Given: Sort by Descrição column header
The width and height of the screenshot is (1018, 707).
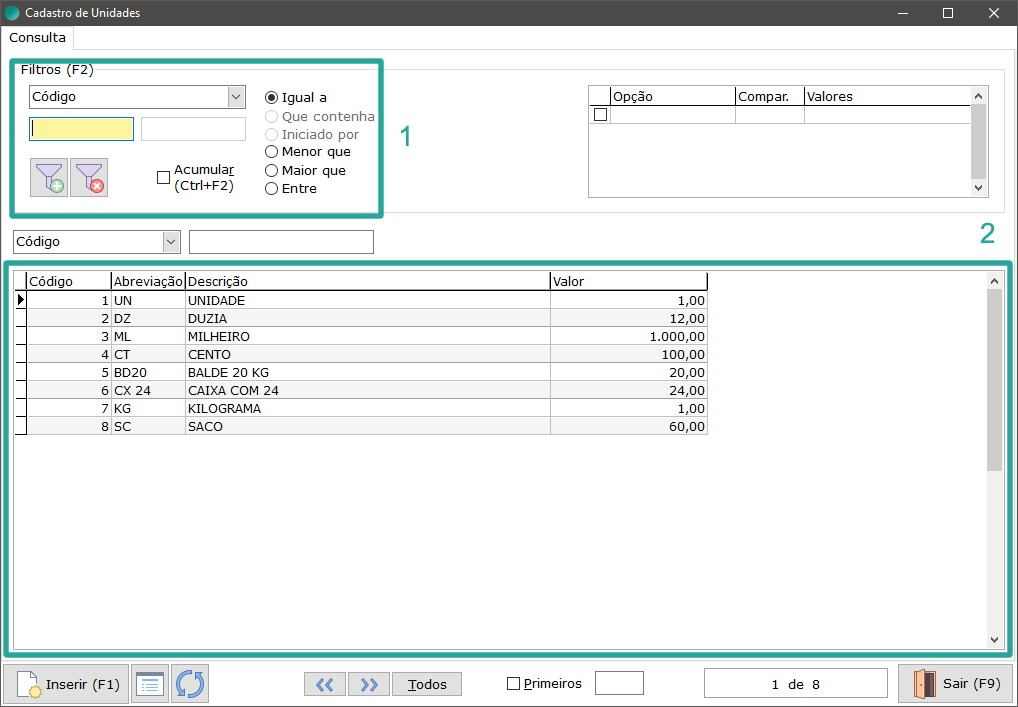Looking at the screenshot, I should click(x=367, y=282).
